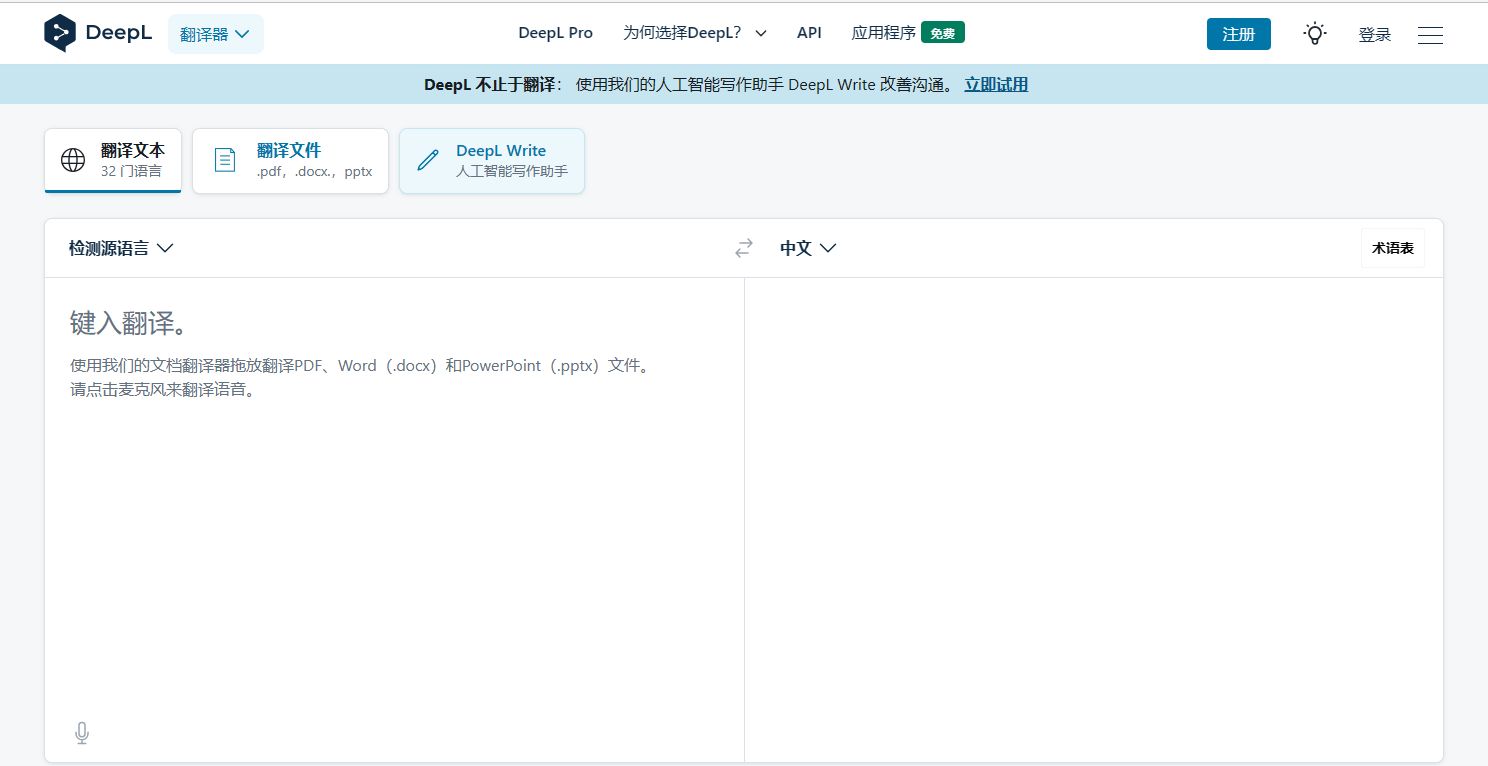
Task: Click the 登录 login link
Action: tap(1375, 35)
